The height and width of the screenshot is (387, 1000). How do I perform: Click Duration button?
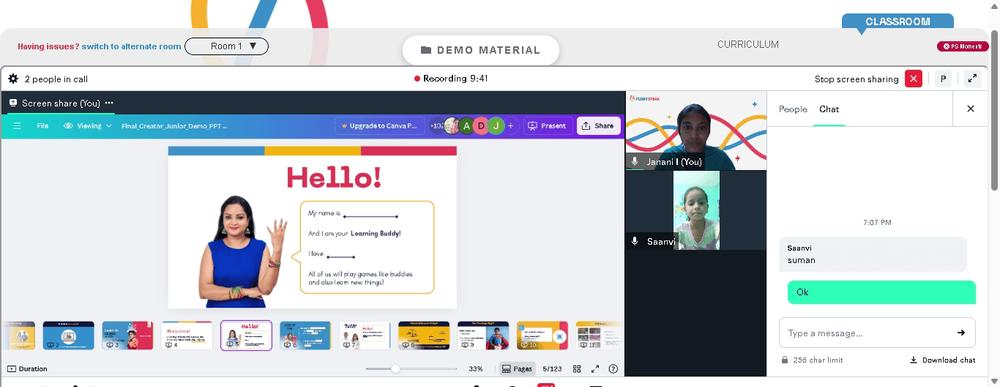27,369
